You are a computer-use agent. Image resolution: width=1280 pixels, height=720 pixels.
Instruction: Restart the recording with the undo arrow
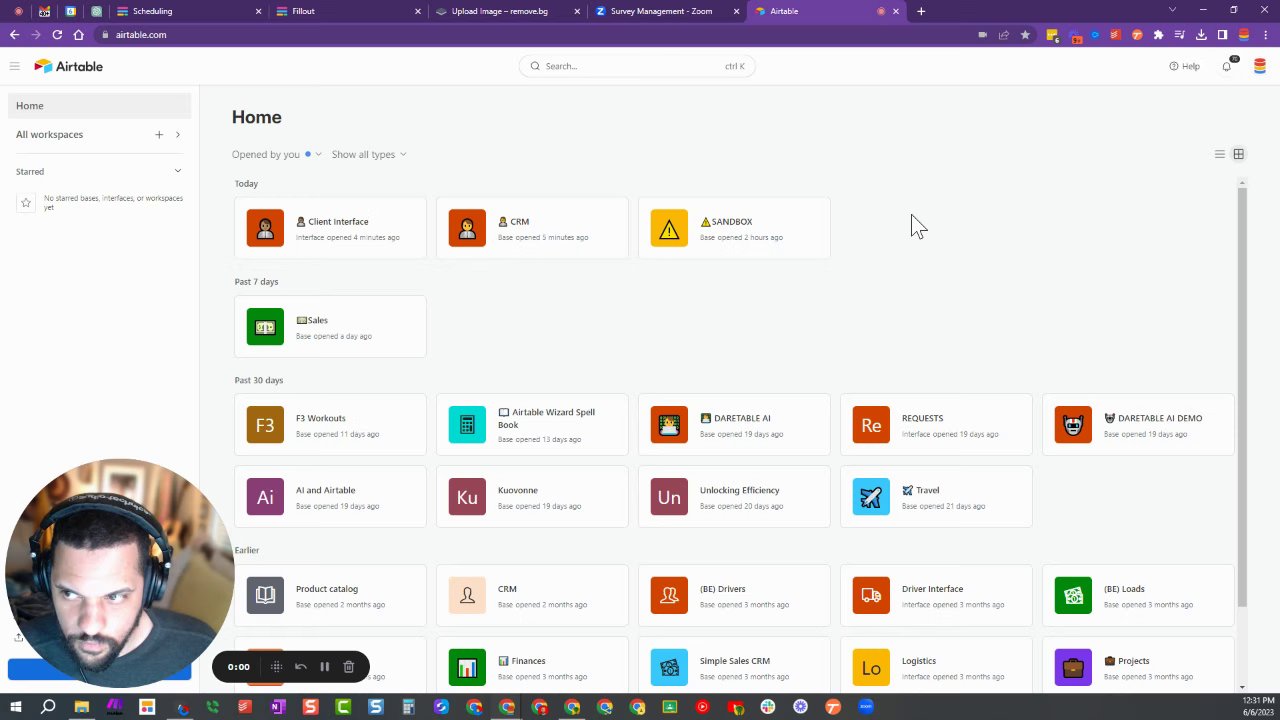pos(300,667)
